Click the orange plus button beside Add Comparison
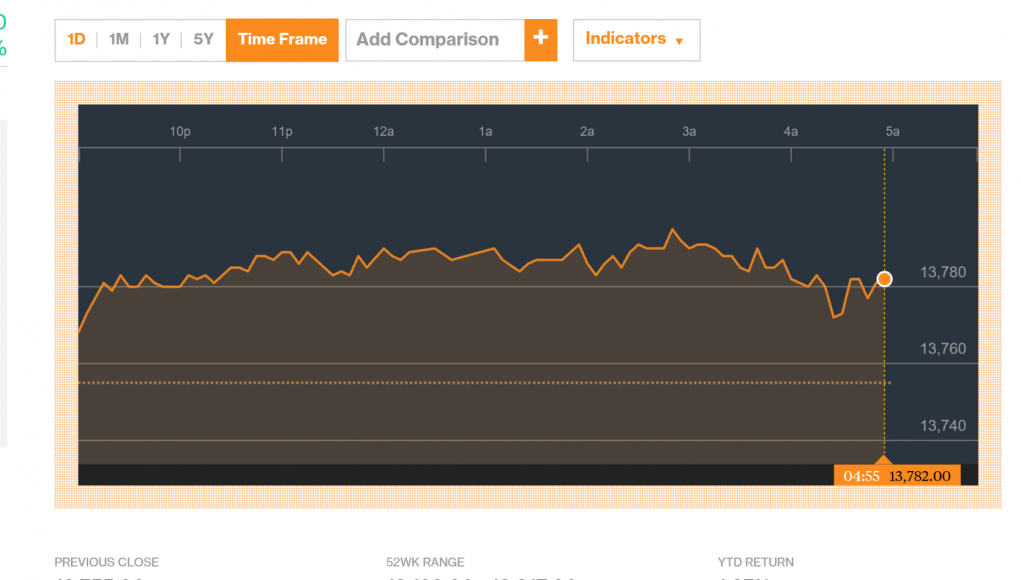1021x580 pixels. click(x=540, y=39)
